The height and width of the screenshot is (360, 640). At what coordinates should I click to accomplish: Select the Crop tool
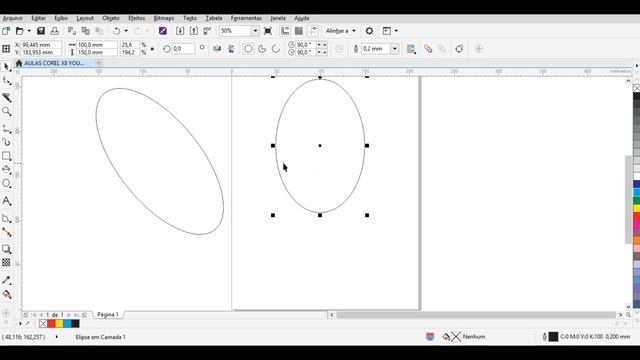pos(7,97)
